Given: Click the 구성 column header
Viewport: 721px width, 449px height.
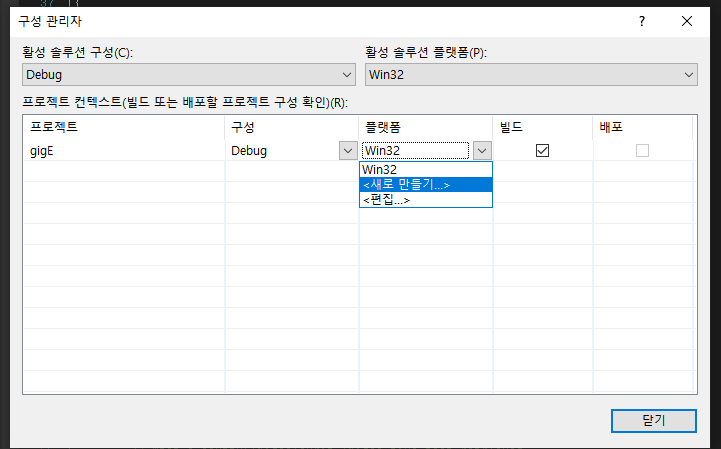Looking at the screenshot, I should (x=292, y=127).
